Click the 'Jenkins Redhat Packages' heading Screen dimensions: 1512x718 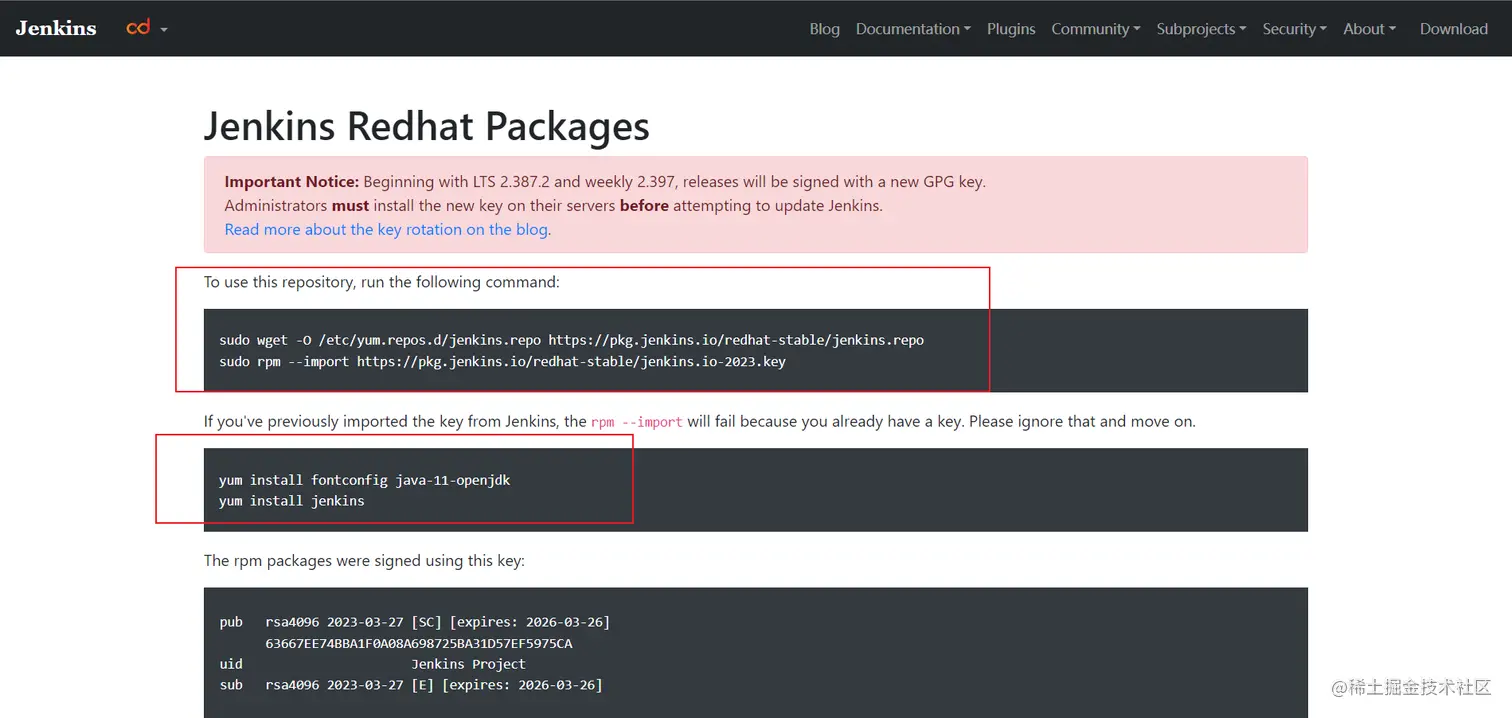click(x=427, y=126)
